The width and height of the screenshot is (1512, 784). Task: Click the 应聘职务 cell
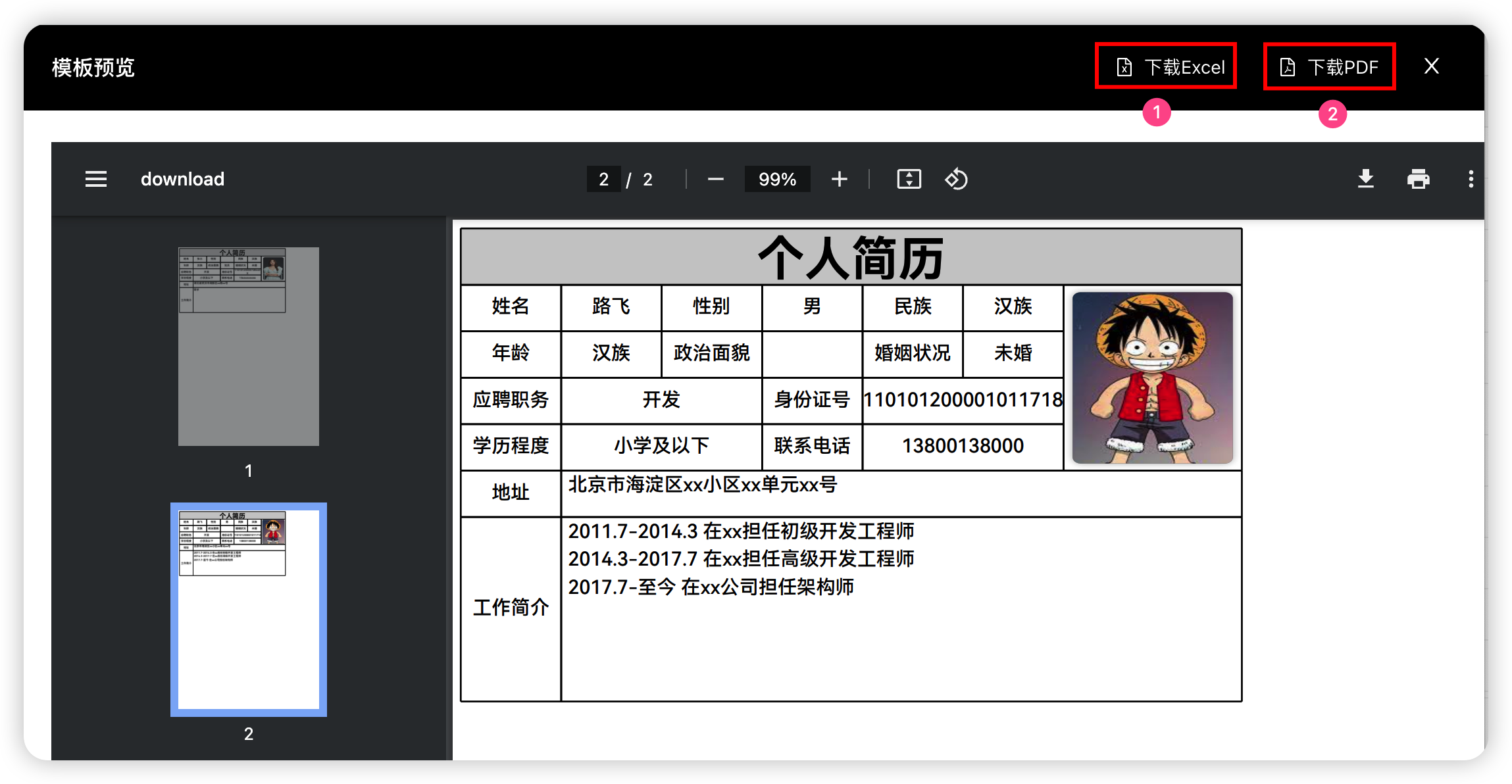(511, 400)
